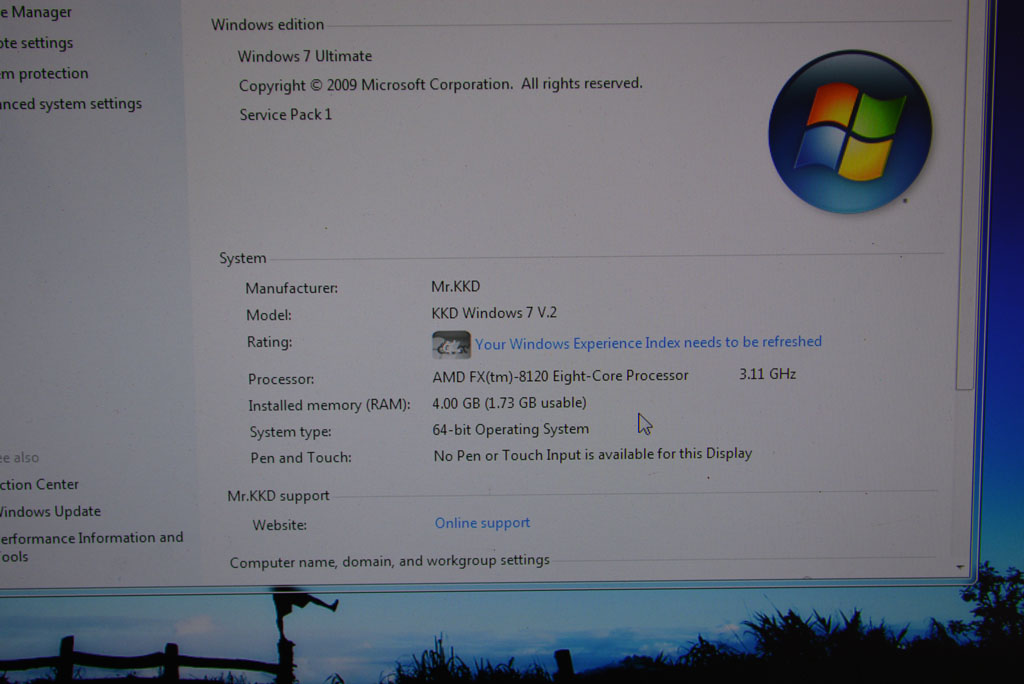Open Windows Update in the sidebar
Image resolution: width=1024 pixels, height=684 pixels.
(x=50, y=511)
